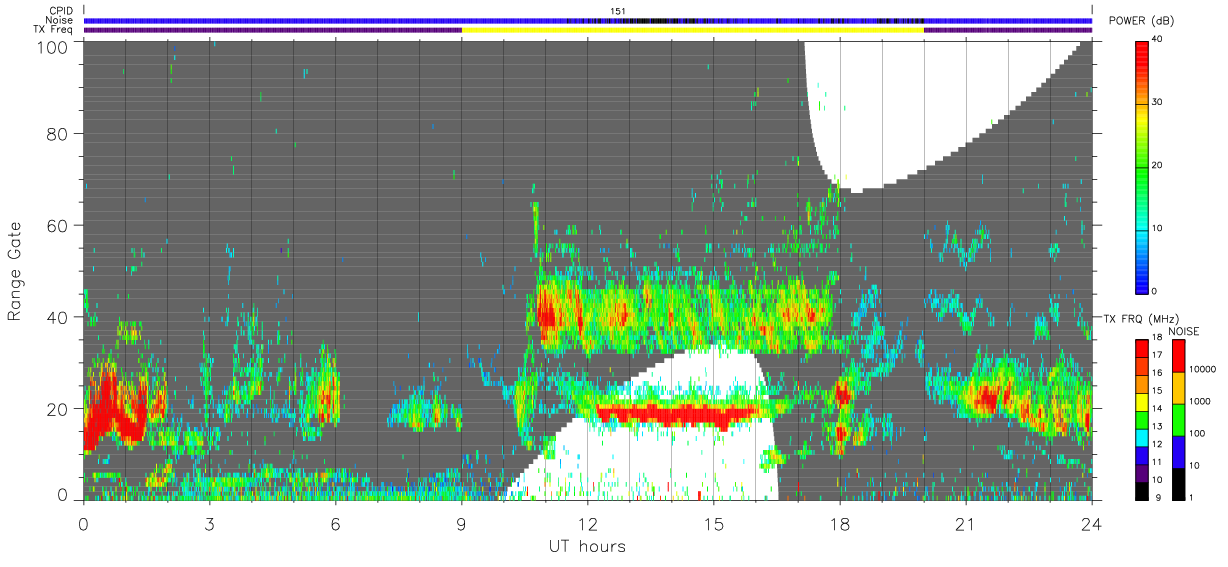Click the CPID label at top left
Viewport: 1228px width, 567px height.
tap(61, 11)
